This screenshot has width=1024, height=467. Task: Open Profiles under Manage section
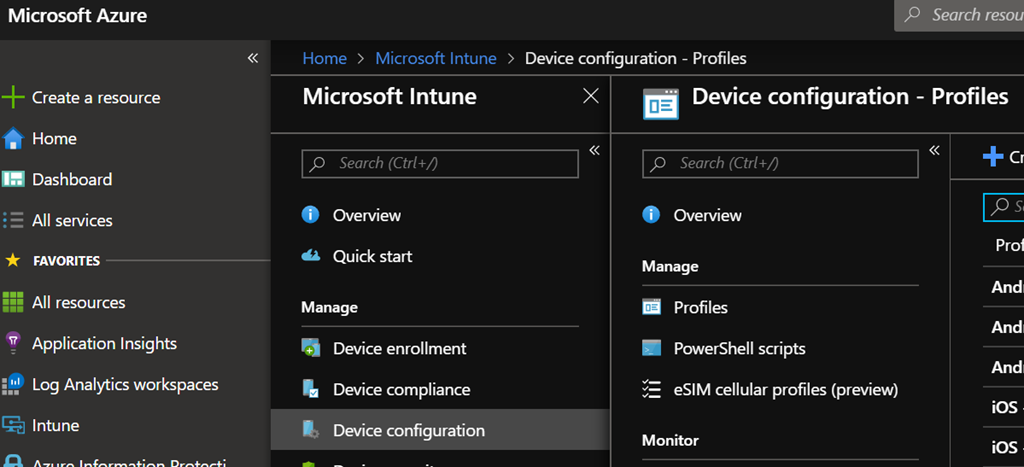700,307
